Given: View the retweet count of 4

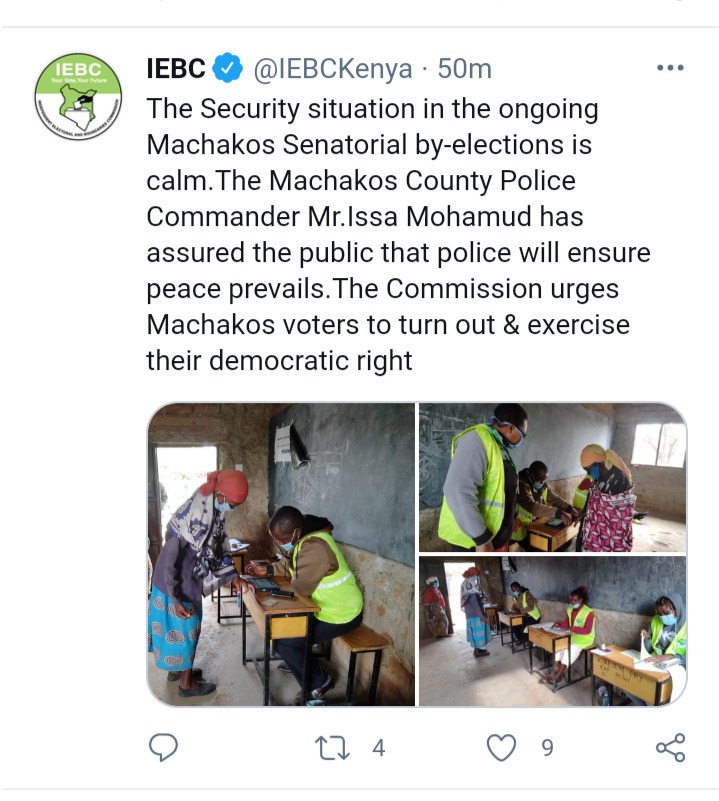Looking at the screenshot, I should point(378,748).
